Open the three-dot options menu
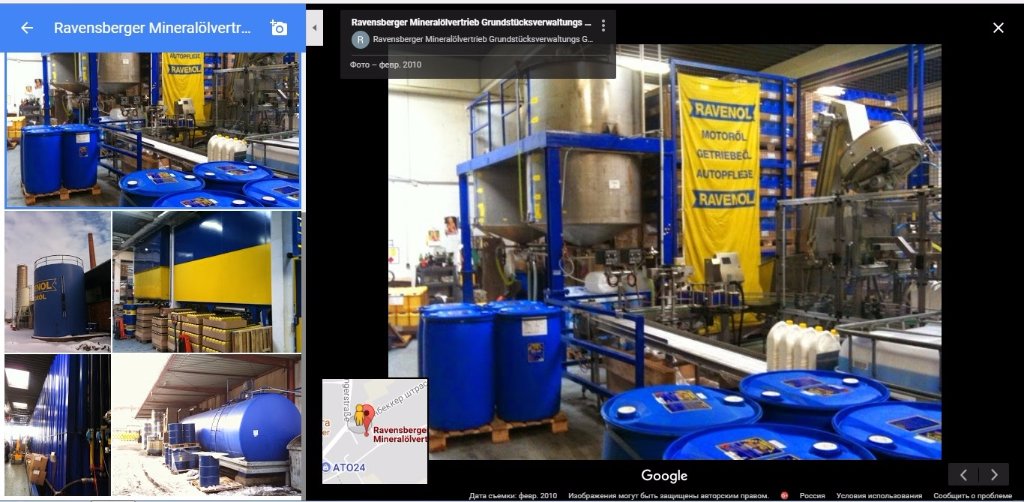The height and width of the screenshot is (502, 1024). [x=603, y=25]
